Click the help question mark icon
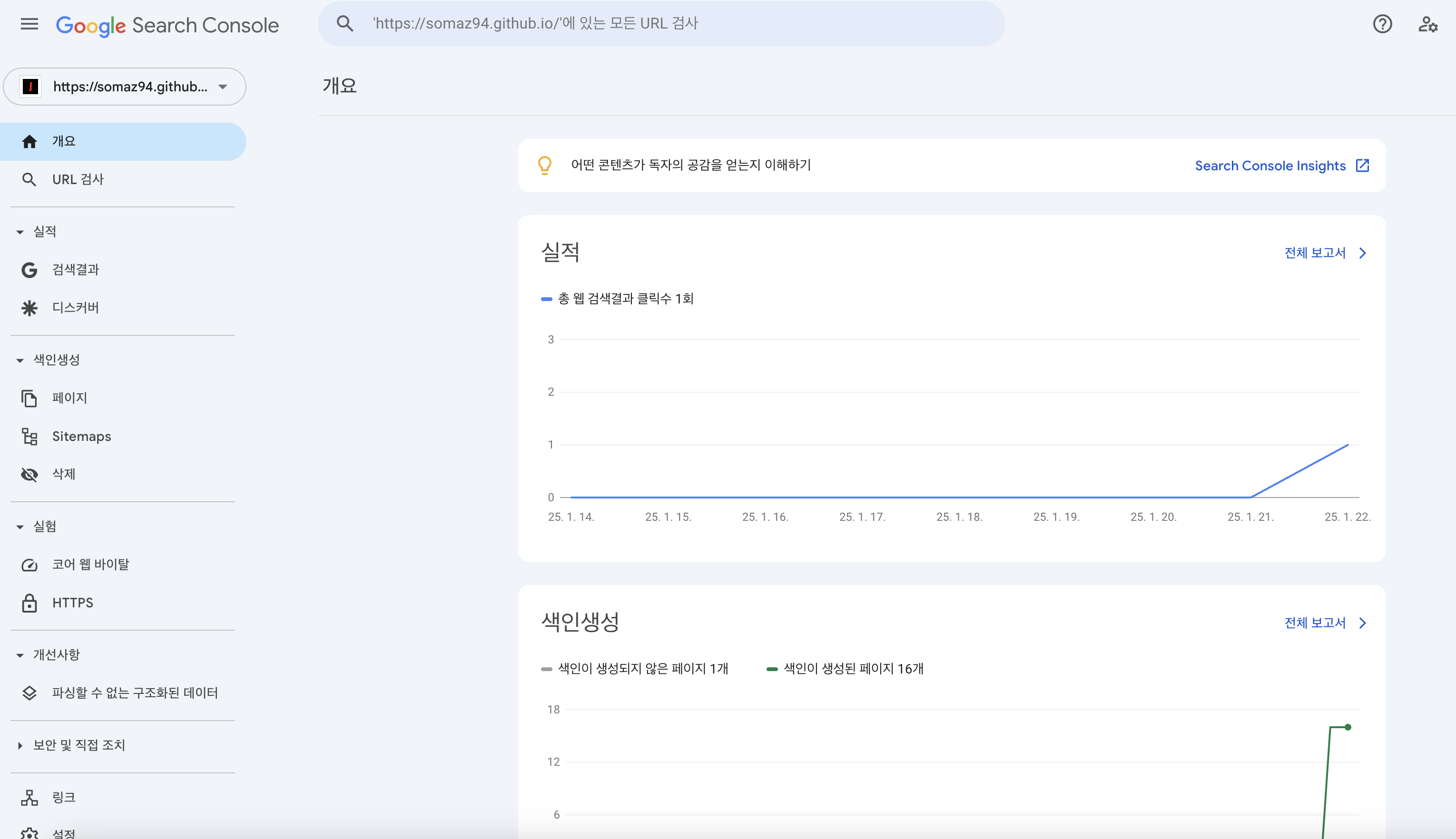The width and height of the screenshot is (1456, 839). 1382,24
